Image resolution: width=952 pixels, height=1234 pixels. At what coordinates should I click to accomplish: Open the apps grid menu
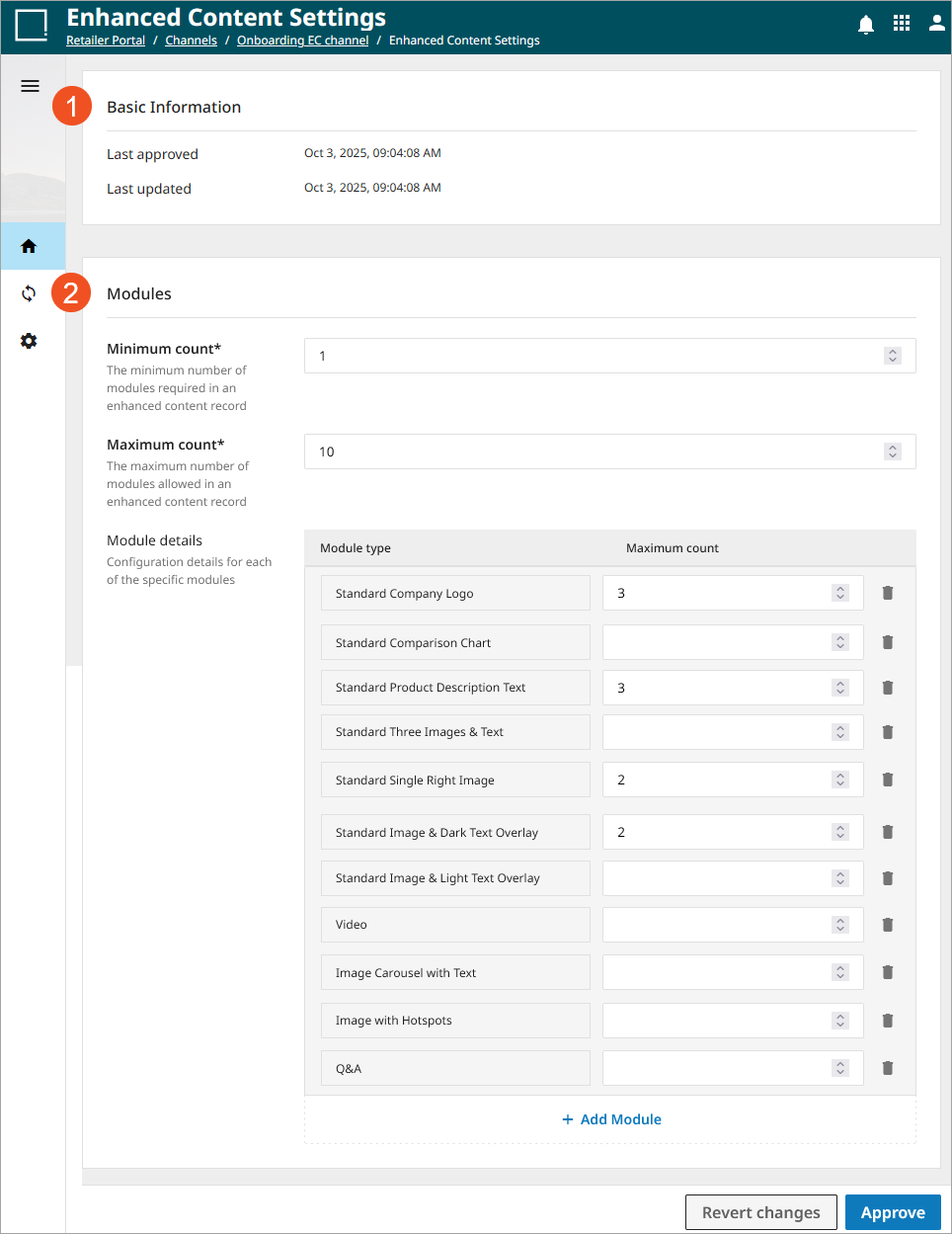pos(902,24)
